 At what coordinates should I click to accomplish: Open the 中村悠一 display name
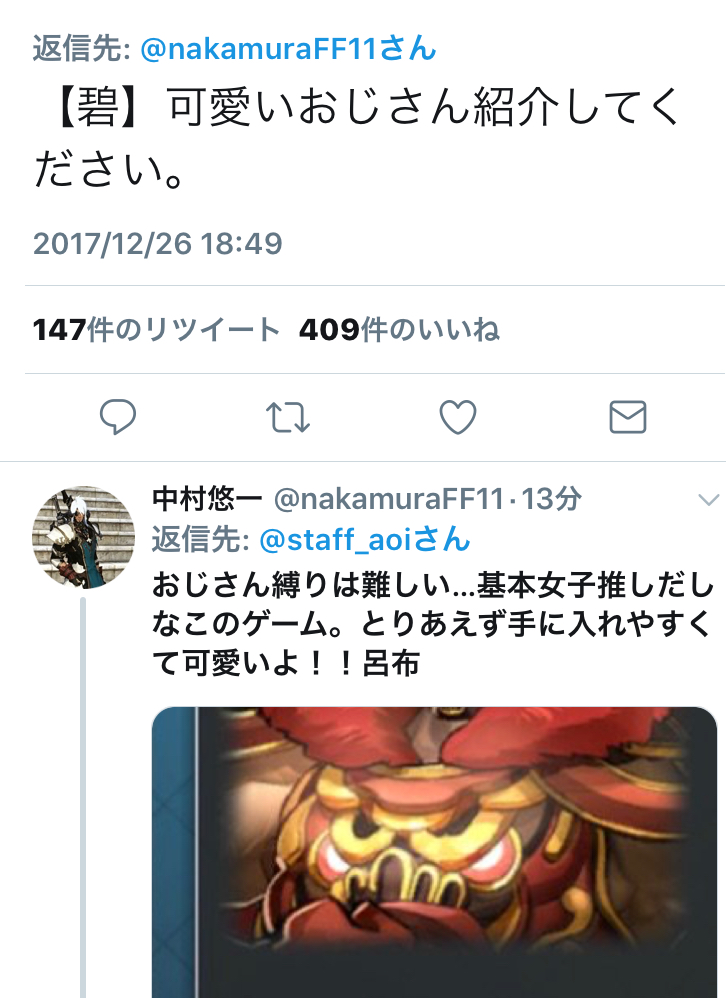point(207,499)
